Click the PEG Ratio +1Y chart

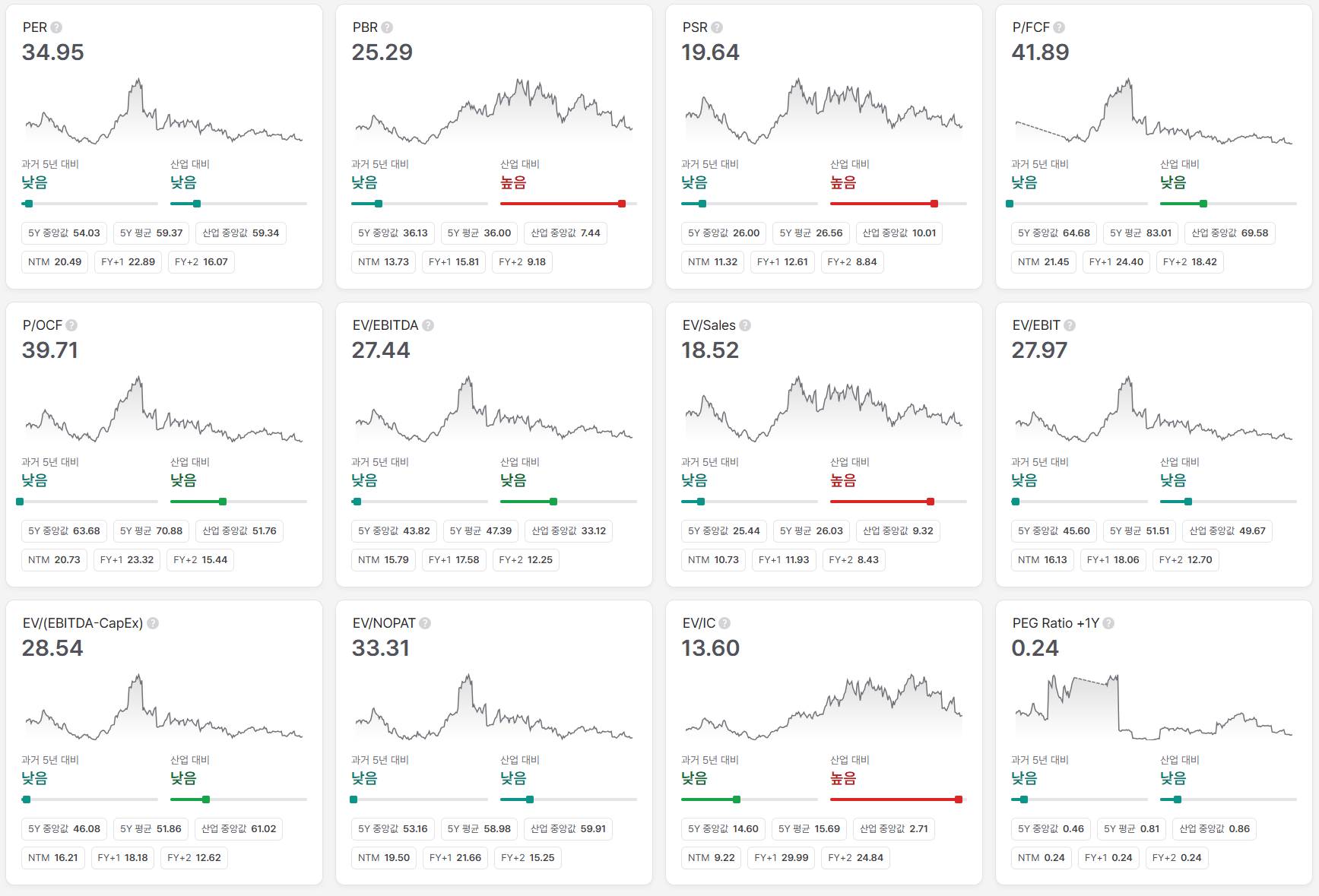click(x=1154, y=707)
